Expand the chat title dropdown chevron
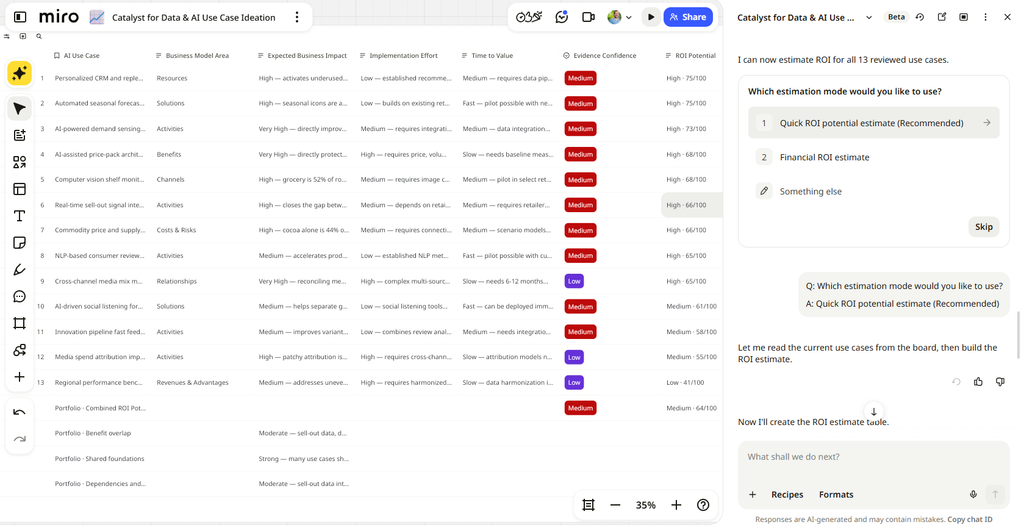1024x528 pixels. pos(869,18)
